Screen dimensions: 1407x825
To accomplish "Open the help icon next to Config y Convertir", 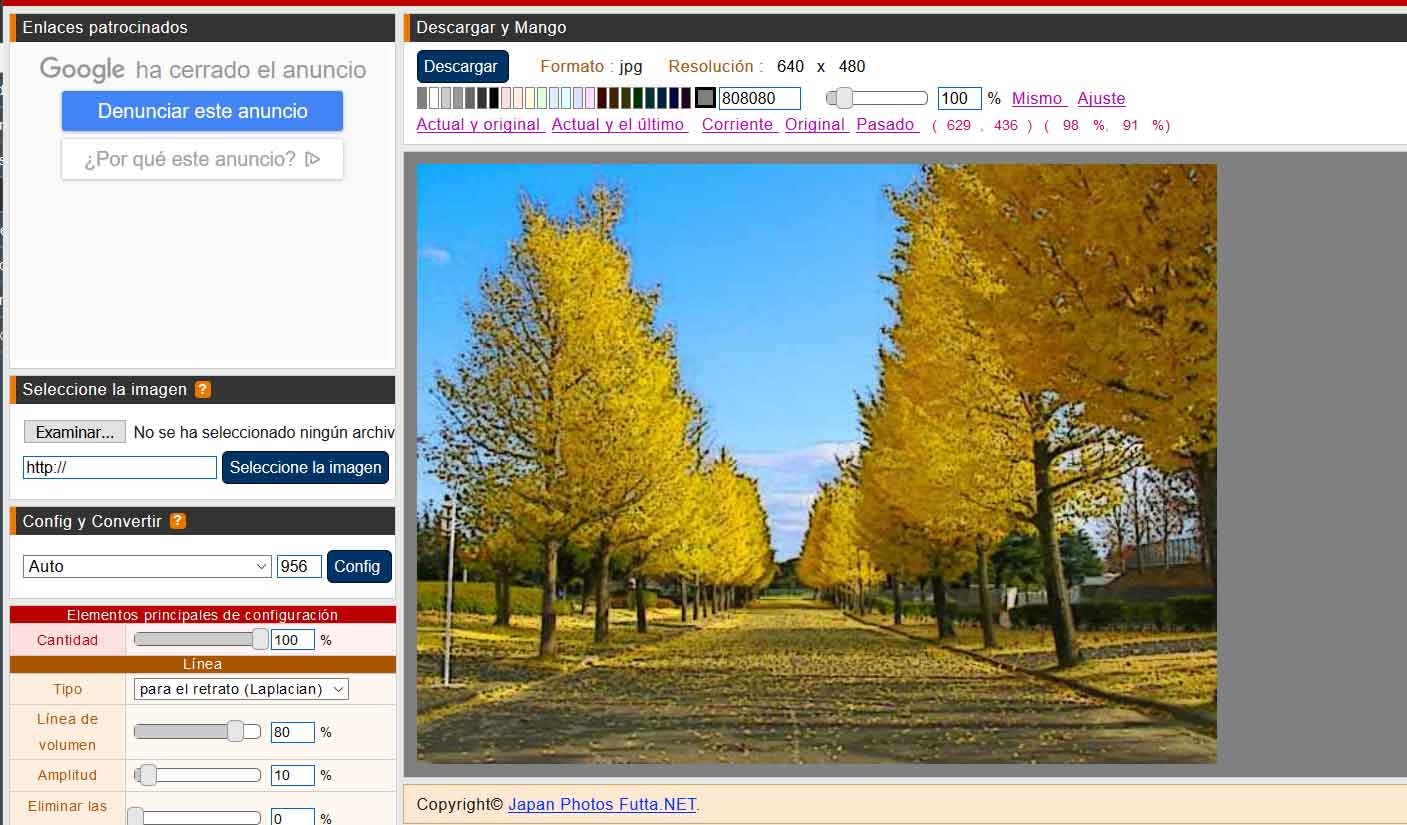I will pyautogui.click(x=178, y=521).
